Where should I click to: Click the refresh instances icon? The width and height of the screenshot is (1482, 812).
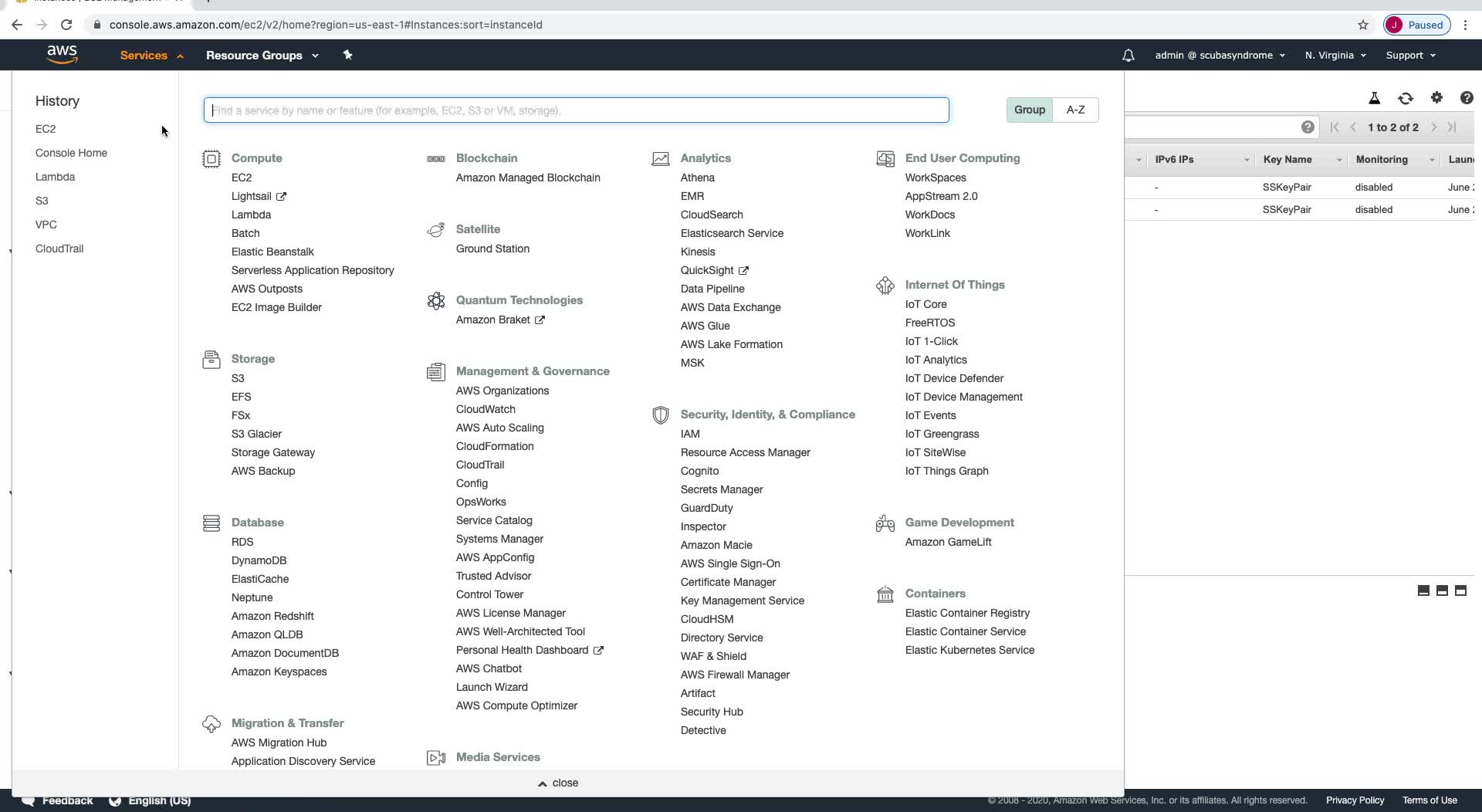click(1405, 98)
